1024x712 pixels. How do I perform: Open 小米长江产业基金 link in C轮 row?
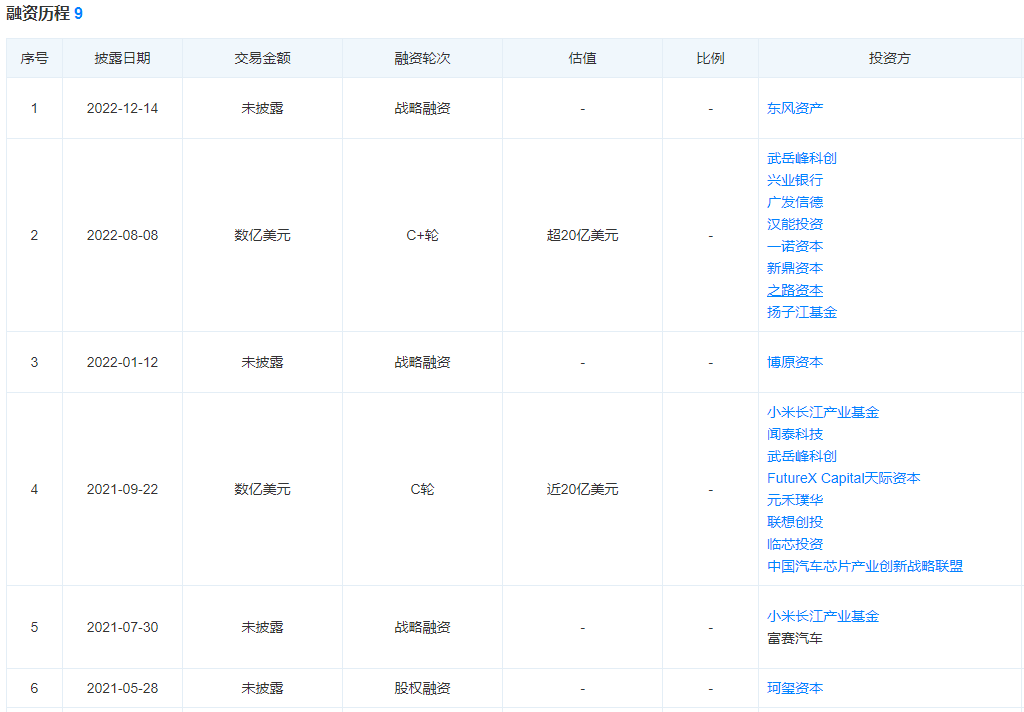tap(823, 412)
